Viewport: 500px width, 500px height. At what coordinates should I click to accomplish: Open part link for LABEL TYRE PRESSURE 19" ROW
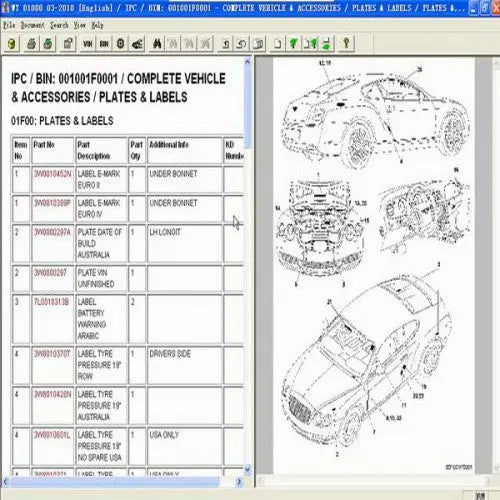tap(52, 354)
